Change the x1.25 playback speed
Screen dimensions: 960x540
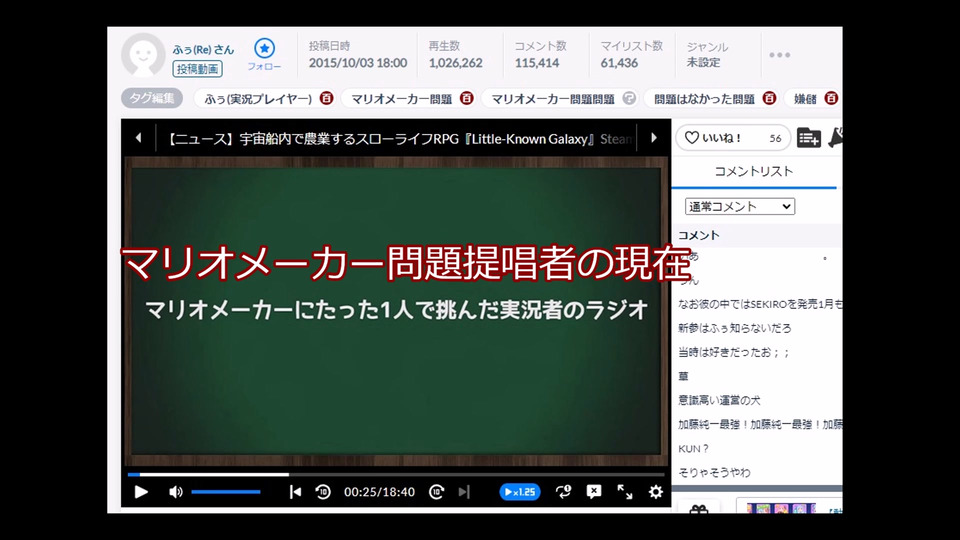tap(520, 492)
